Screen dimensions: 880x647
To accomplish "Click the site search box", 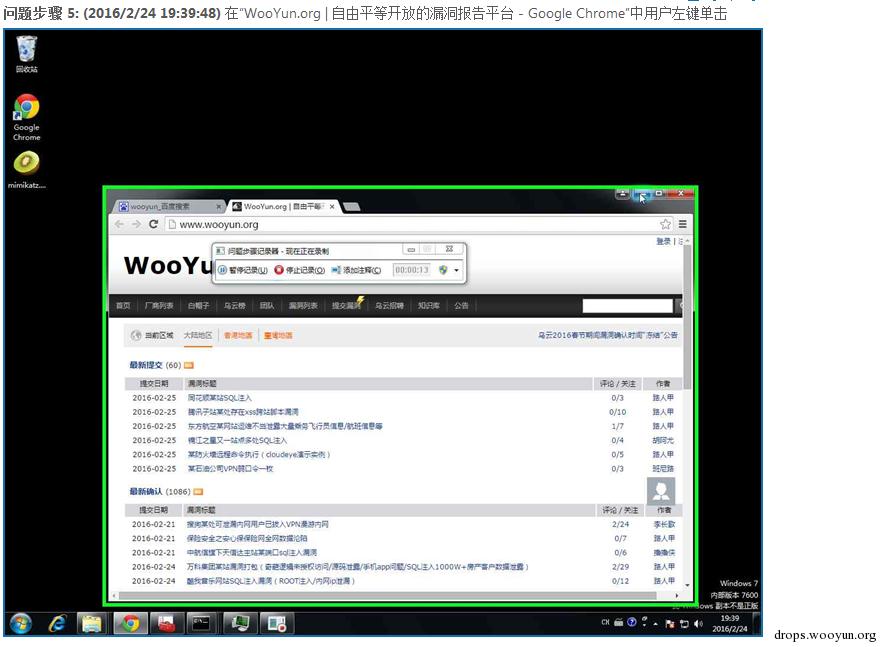I will click(x=627, y=305).
